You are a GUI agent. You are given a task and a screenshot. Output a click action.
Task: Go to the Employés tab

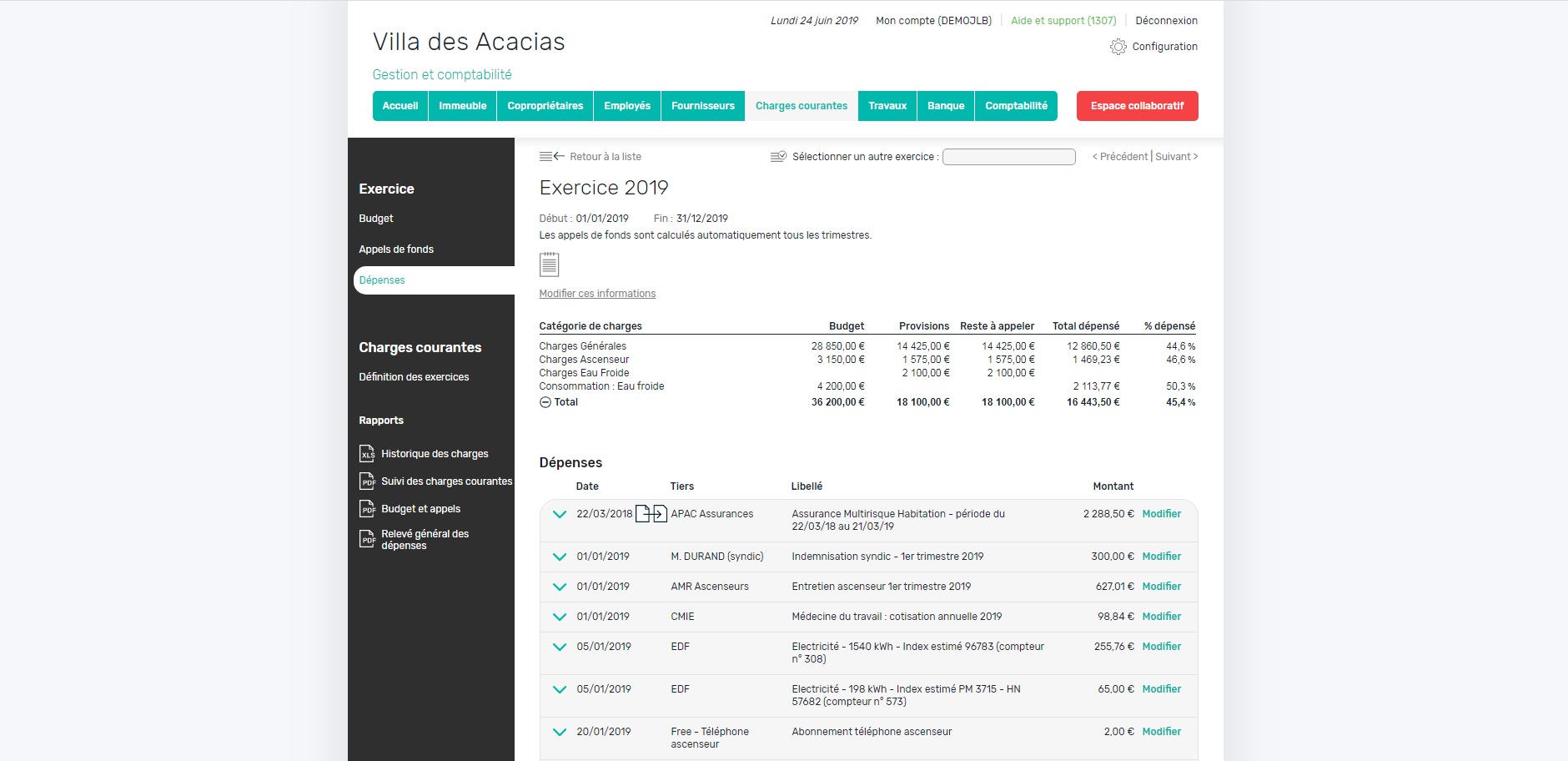[627, 106]
